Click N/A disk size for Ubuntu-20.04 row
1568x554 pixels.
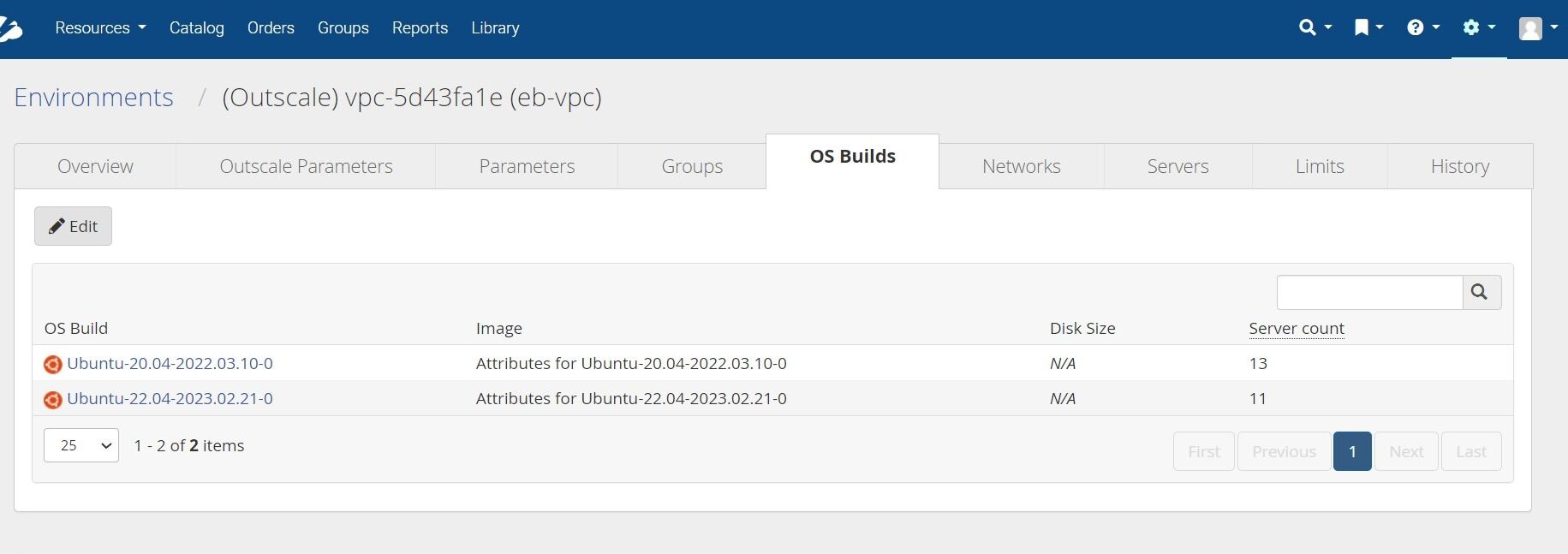tap(1063, 364)
